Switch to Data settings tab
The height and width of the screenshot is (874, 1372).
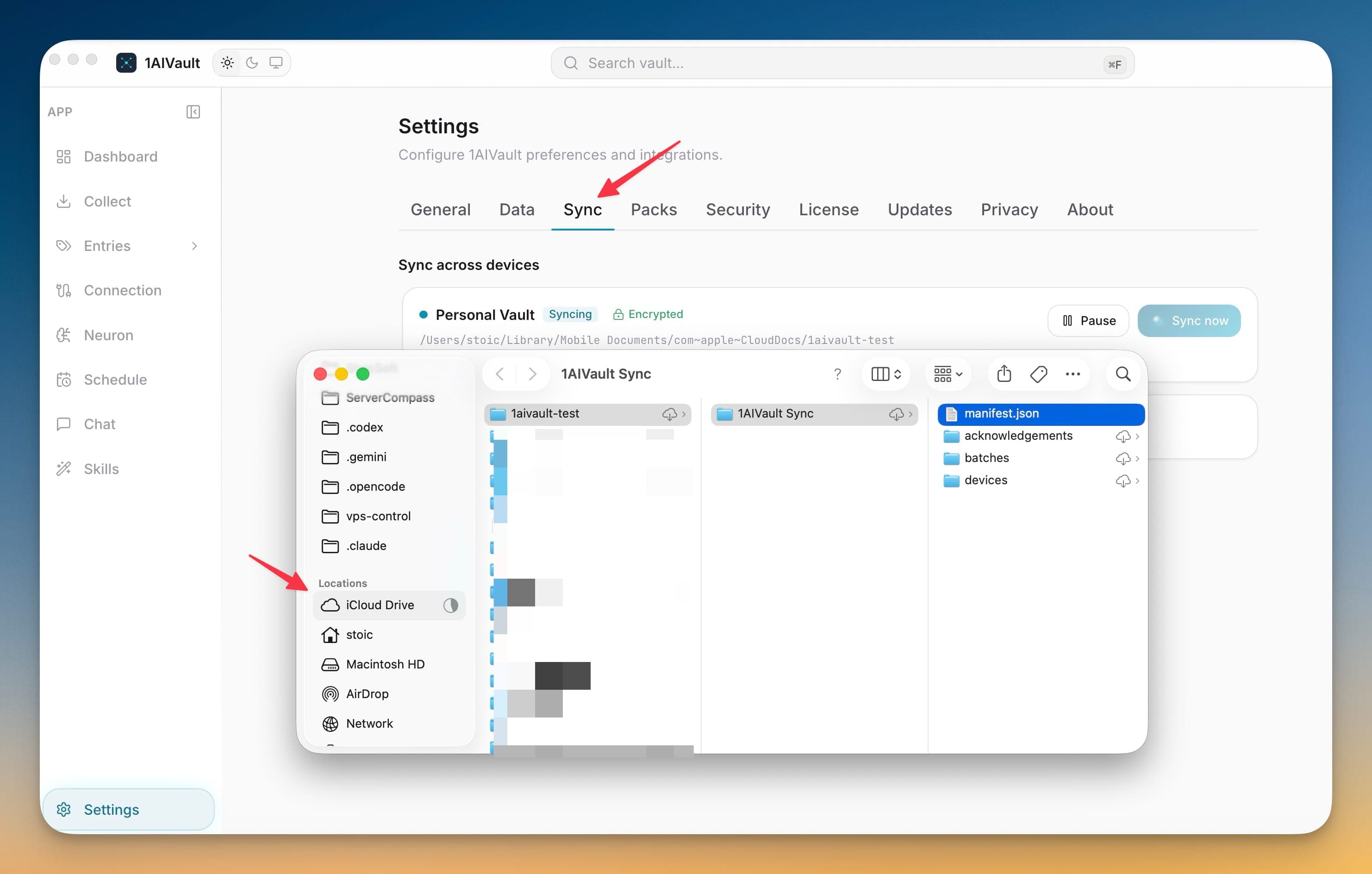[x=517, y=210]
